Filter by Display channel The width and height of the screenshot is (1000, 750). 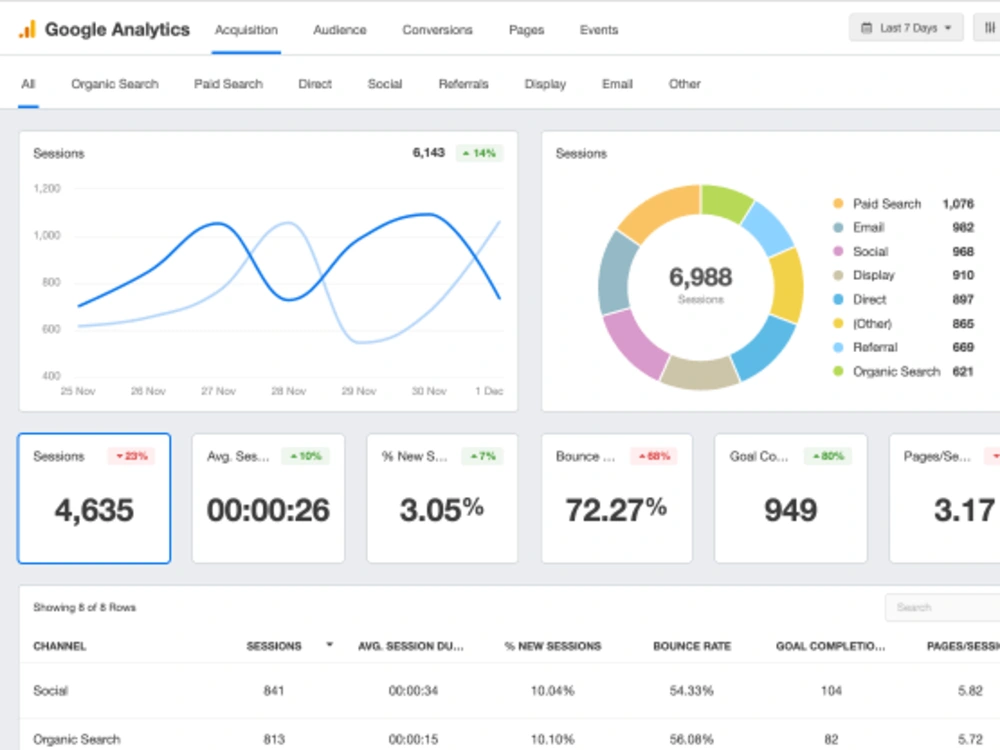[x=545, y=84]
